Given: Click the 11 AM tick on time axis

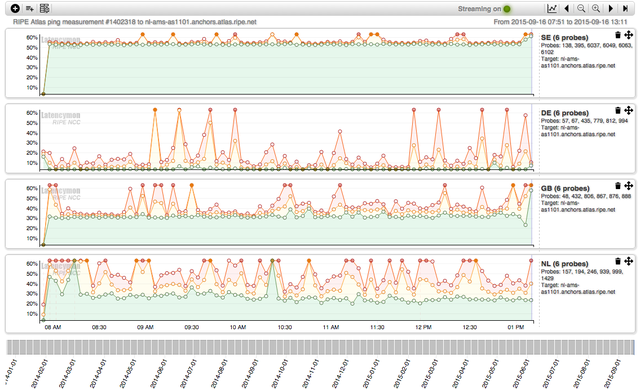Looking at the screenshot, I should (331, 327).
